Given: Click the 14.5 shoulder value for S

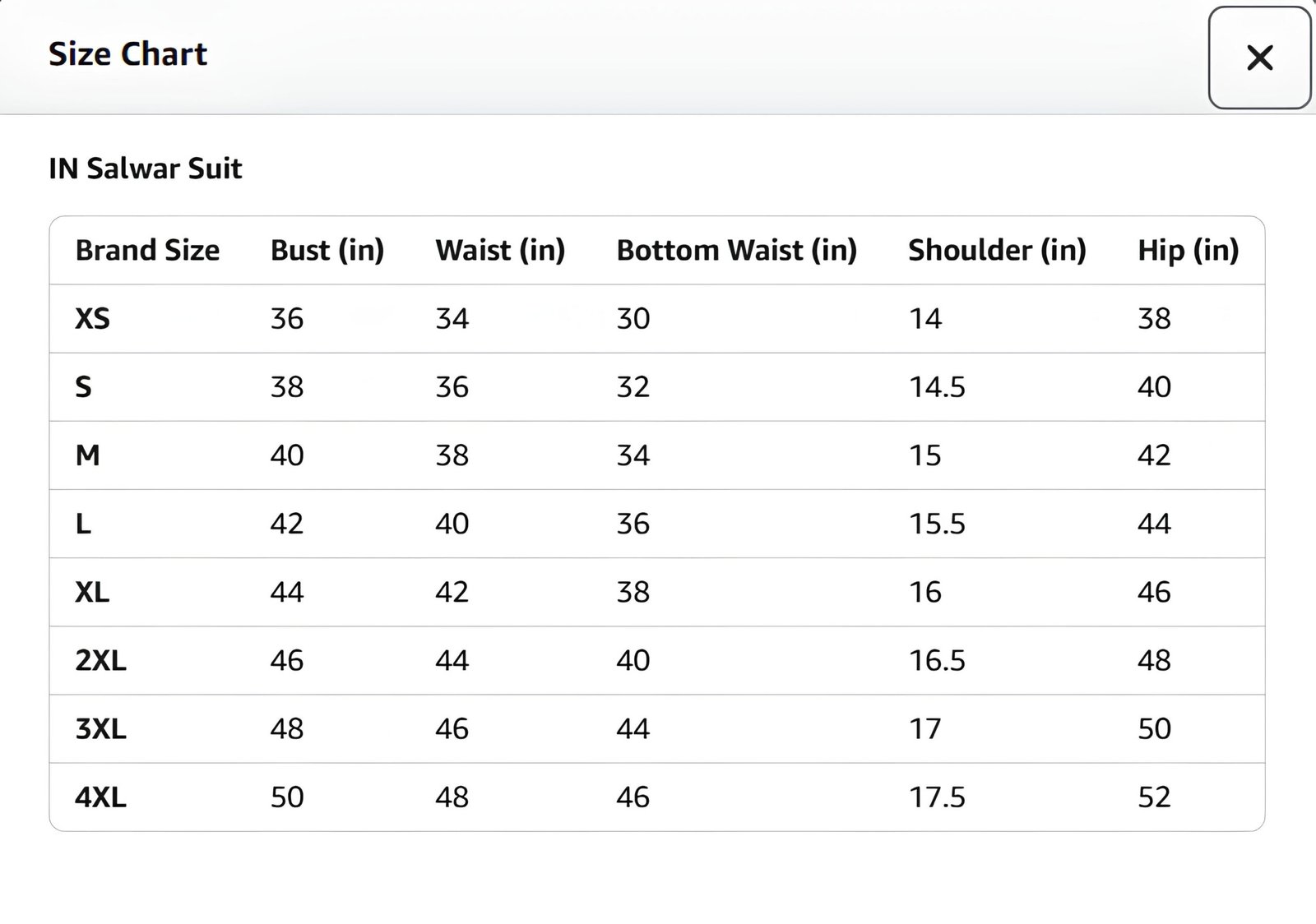Looking at the screenshot, I should click(x=937, y=387).
